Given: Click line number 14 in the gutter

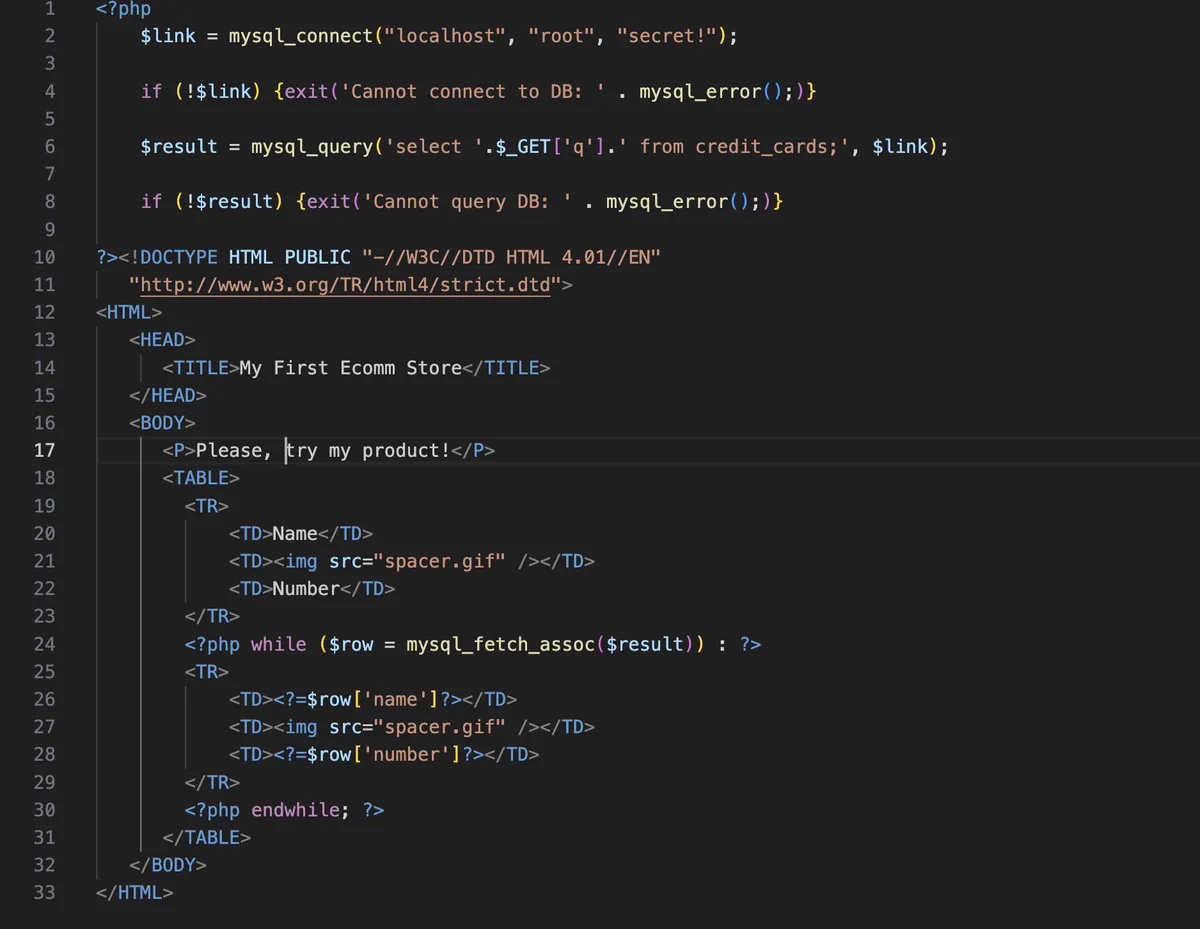Looking at the screenshot, I should [45, 368].
